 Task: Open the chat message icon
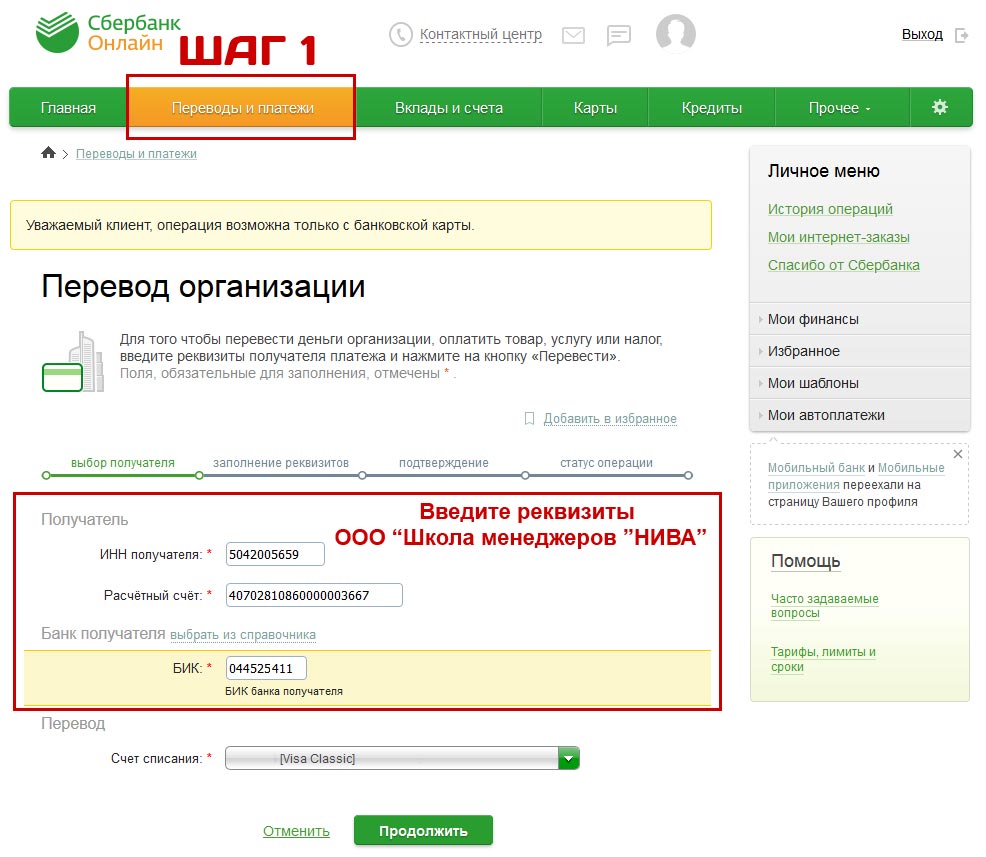click(619, 35)
